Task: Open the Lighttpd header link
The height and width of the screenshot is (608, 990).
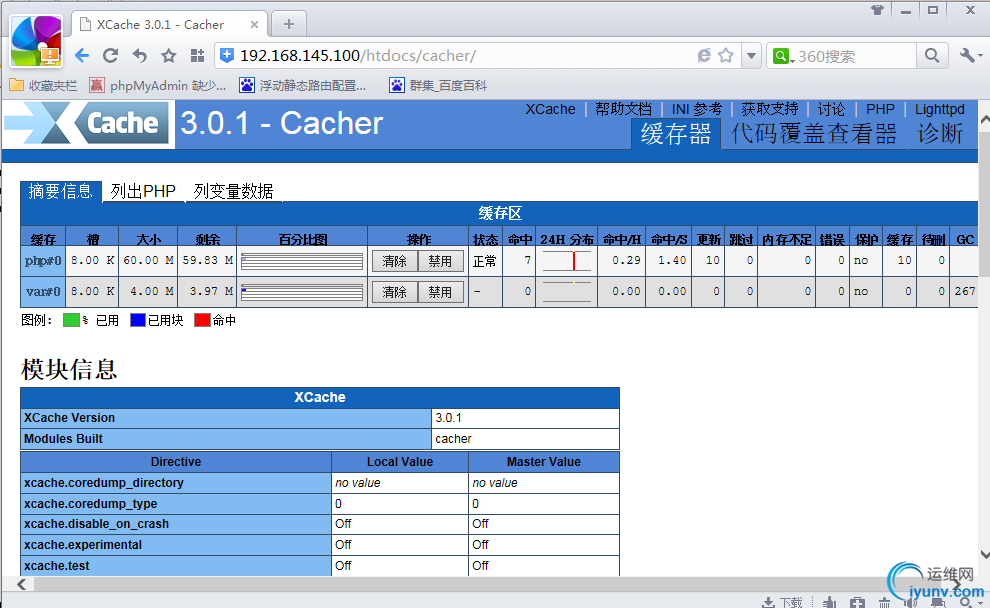Action: pyautogui.click(x=939, y=109)
